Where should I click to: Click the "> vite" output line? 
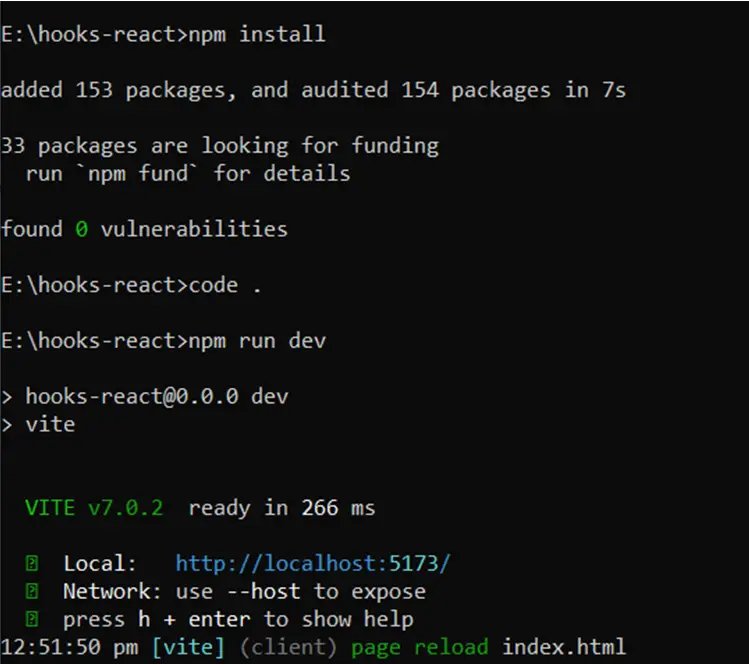click(39, 424)
